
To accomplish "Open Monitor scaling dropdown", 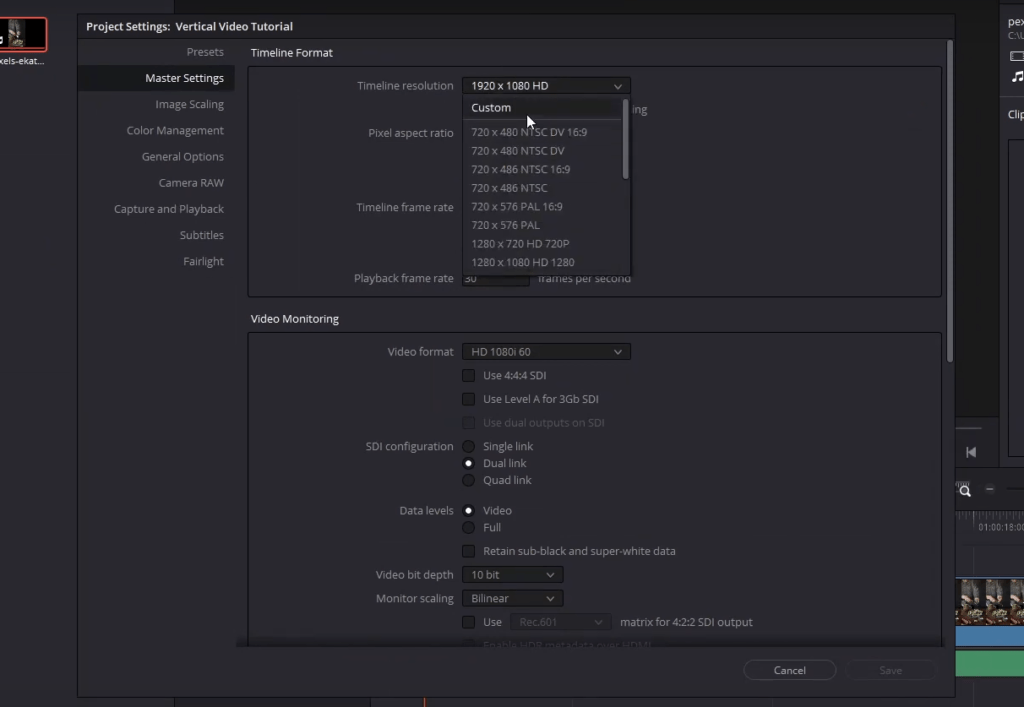I will point(513,599).
